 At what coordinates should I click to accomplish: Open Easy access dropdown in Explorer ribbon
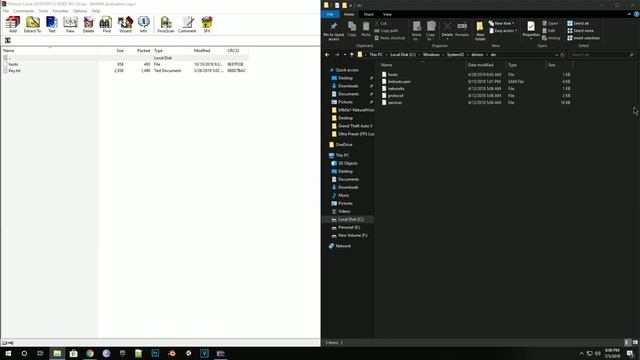(x=503, y=31)
